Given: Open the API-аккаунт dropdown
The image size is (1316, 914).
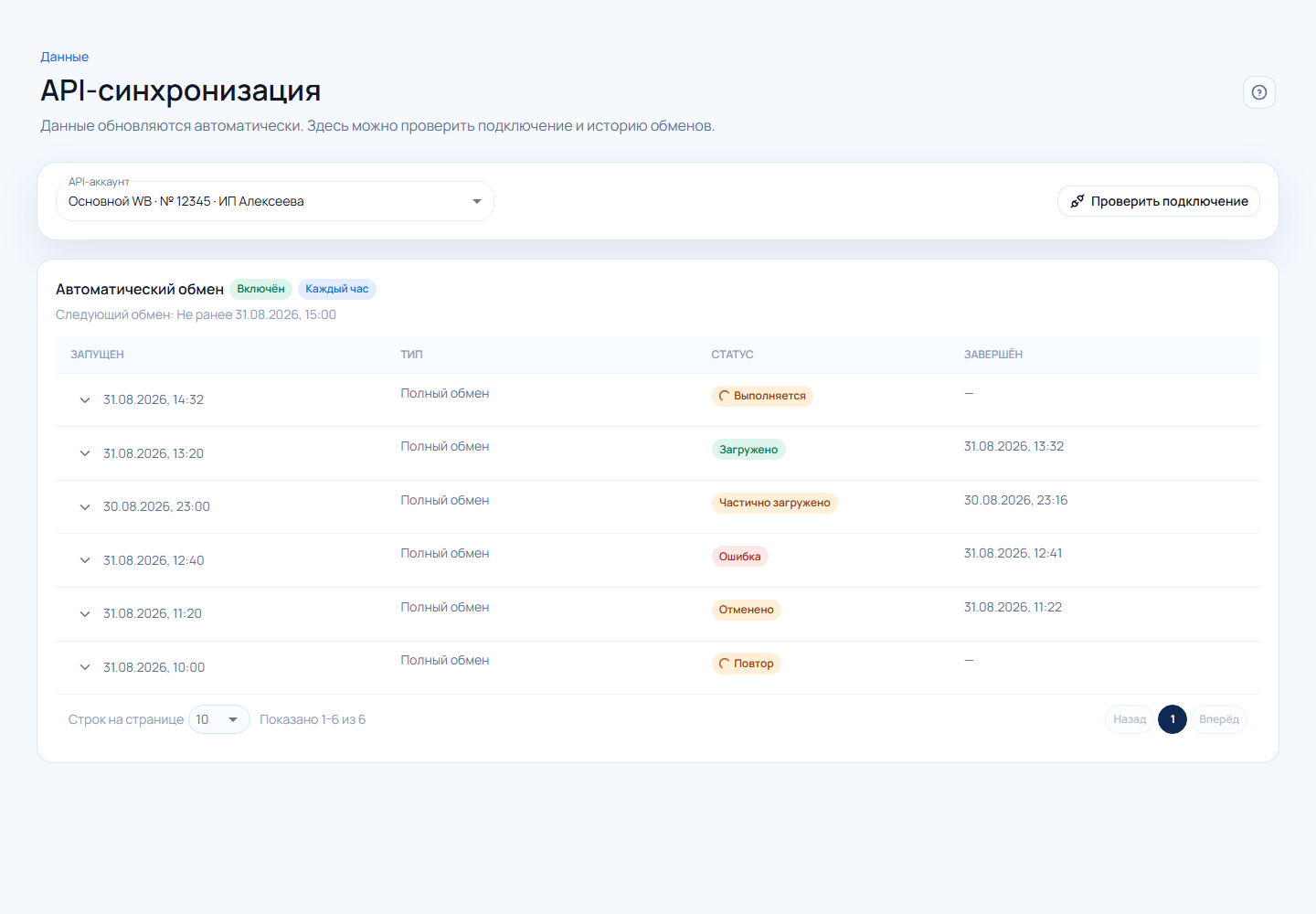Looking at the screenshot, I should click(275, 201).
